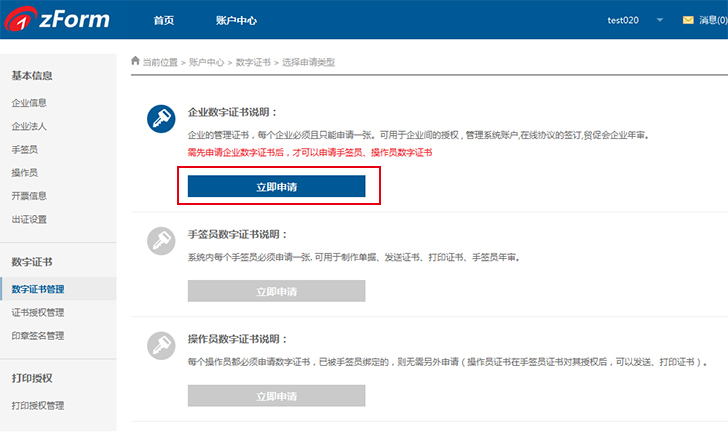
Task: Open 企业法人 in the sidebar
Action: coord(29,126)
